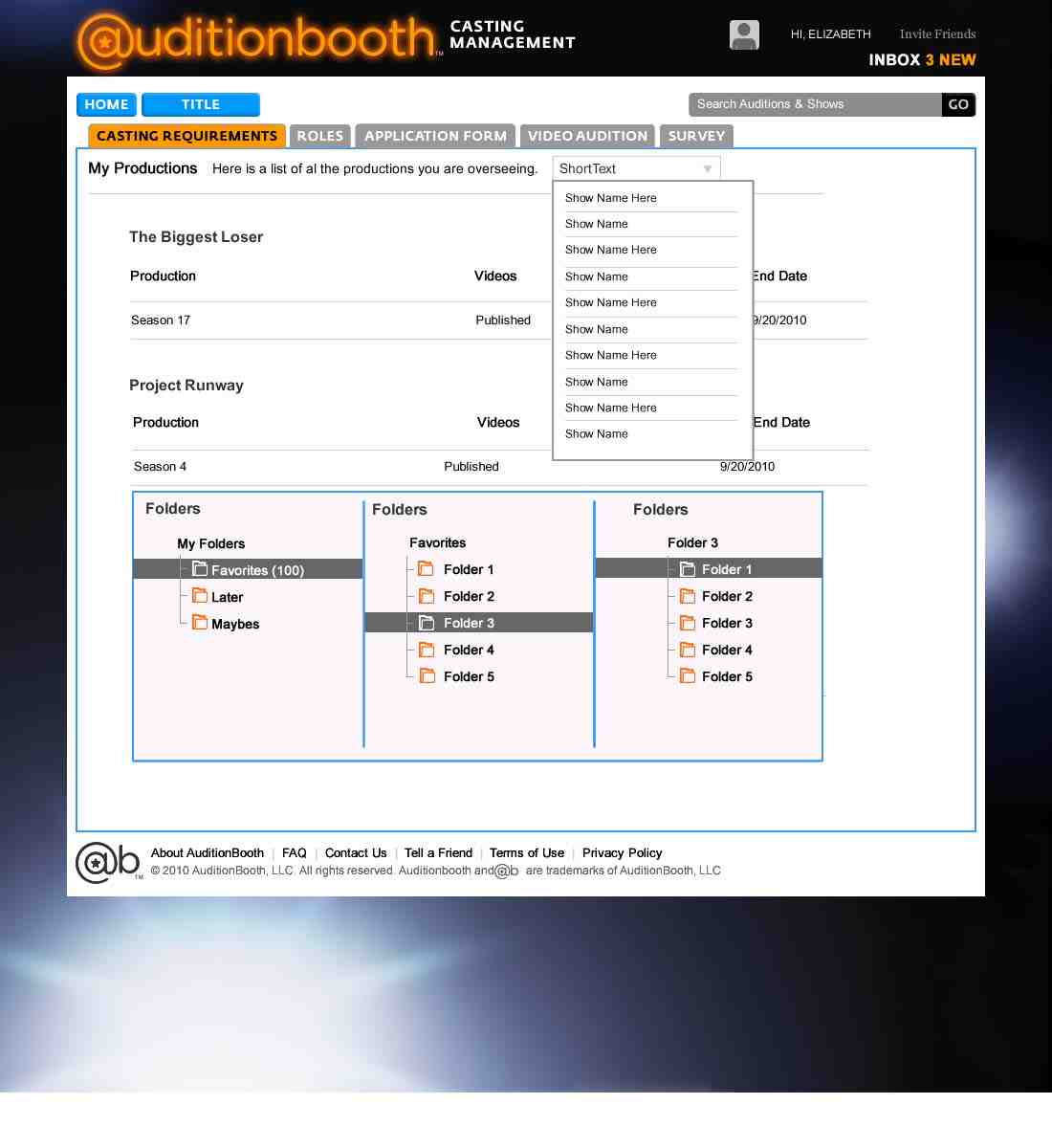1052x1148 pixels.
Task: Click About AuditionBooth footer link
Action: 208,852
